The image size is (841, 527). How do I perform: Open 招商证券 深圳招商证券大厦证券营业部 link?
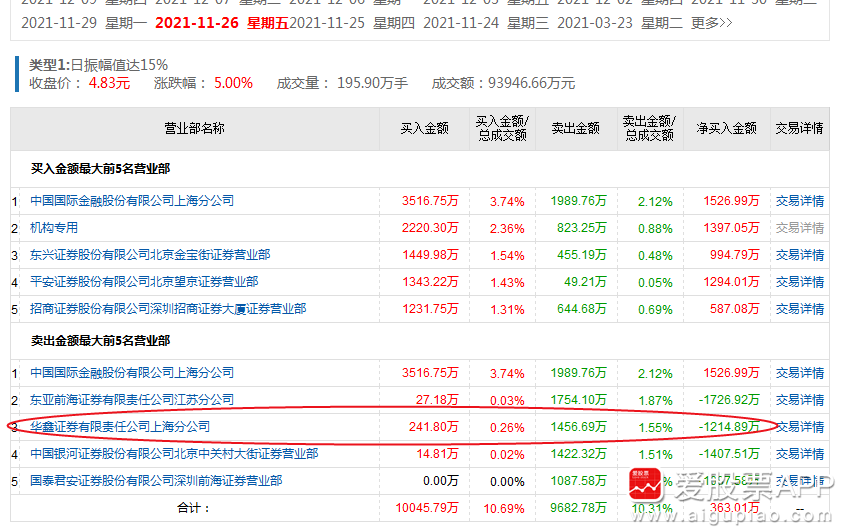click(x=168, y=309)
